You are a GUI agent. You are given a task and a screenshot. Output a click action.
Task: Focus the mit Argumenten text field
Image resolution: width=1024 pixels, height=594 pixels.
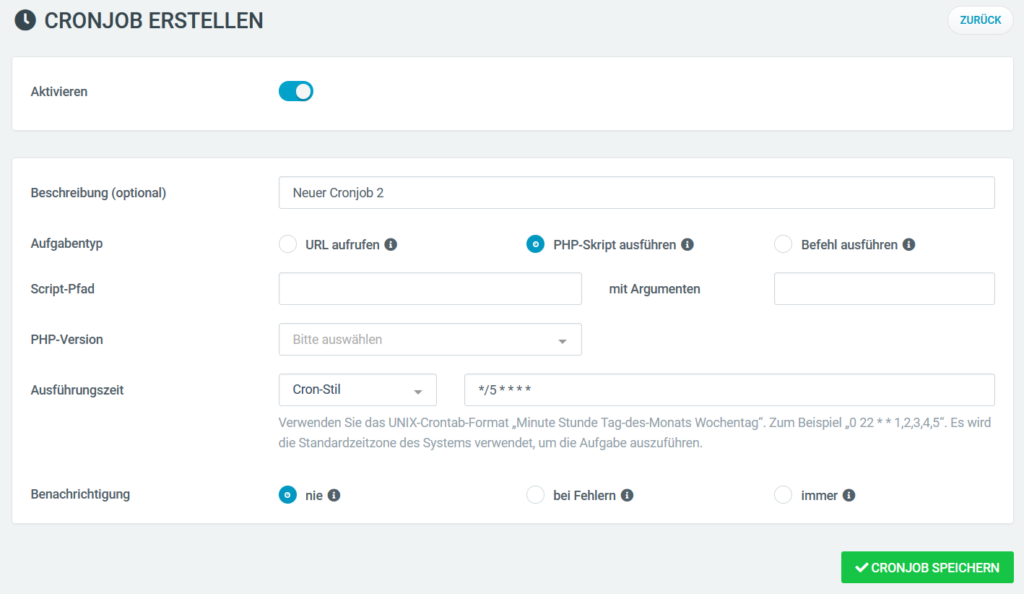click(884, 289)
